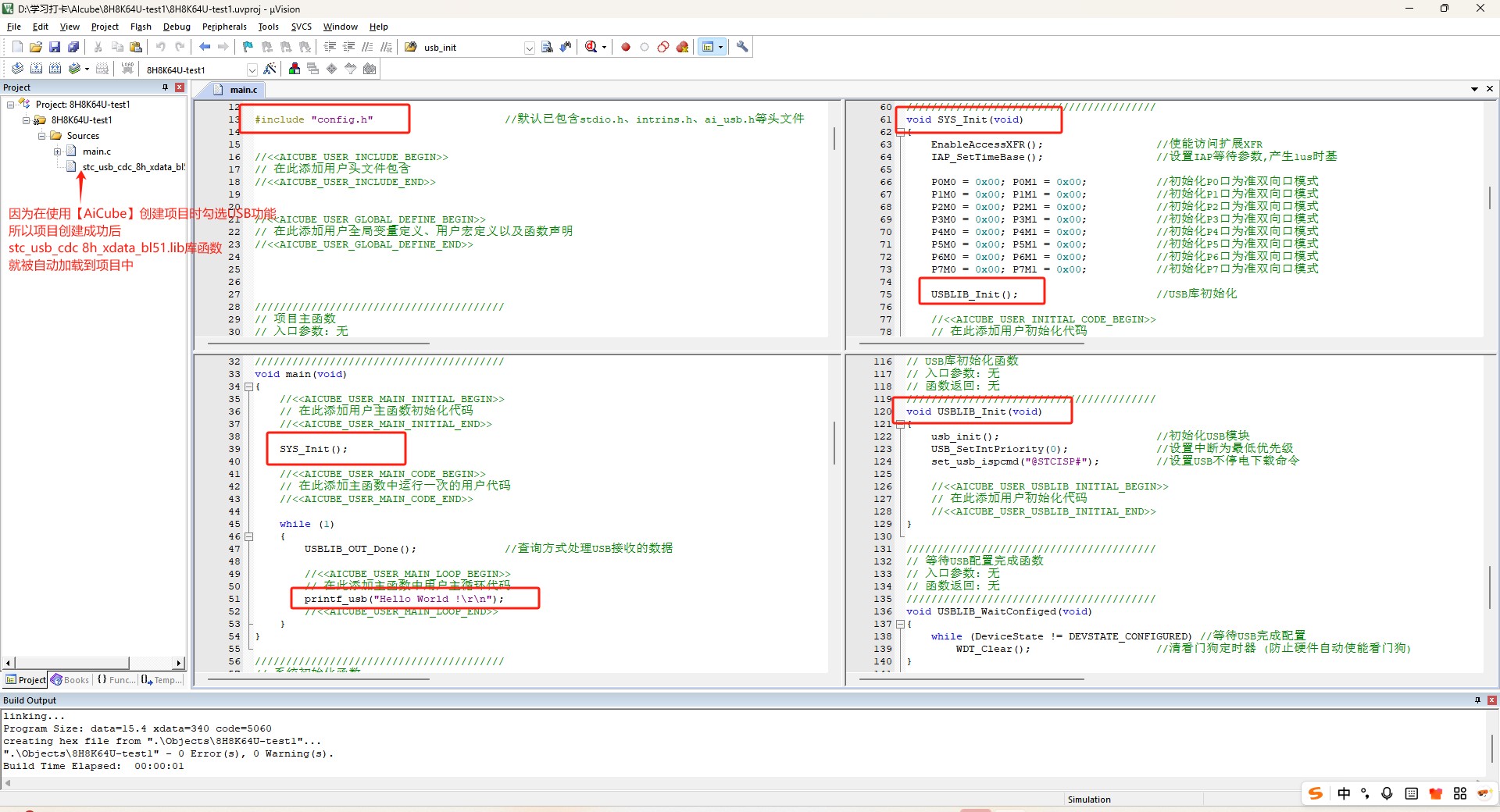Viewport: 1500px width, 812px height.
Task: Switch to Templates panel tab
Action: click(162, 680)
